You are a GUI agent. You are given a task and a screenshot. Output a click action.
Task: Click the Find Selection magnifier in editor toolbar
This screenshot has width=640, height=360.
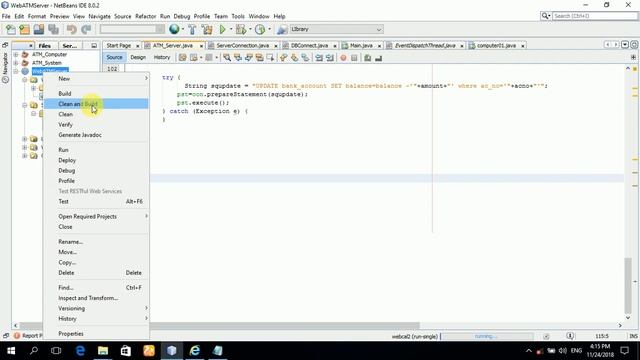coord(227,58)
